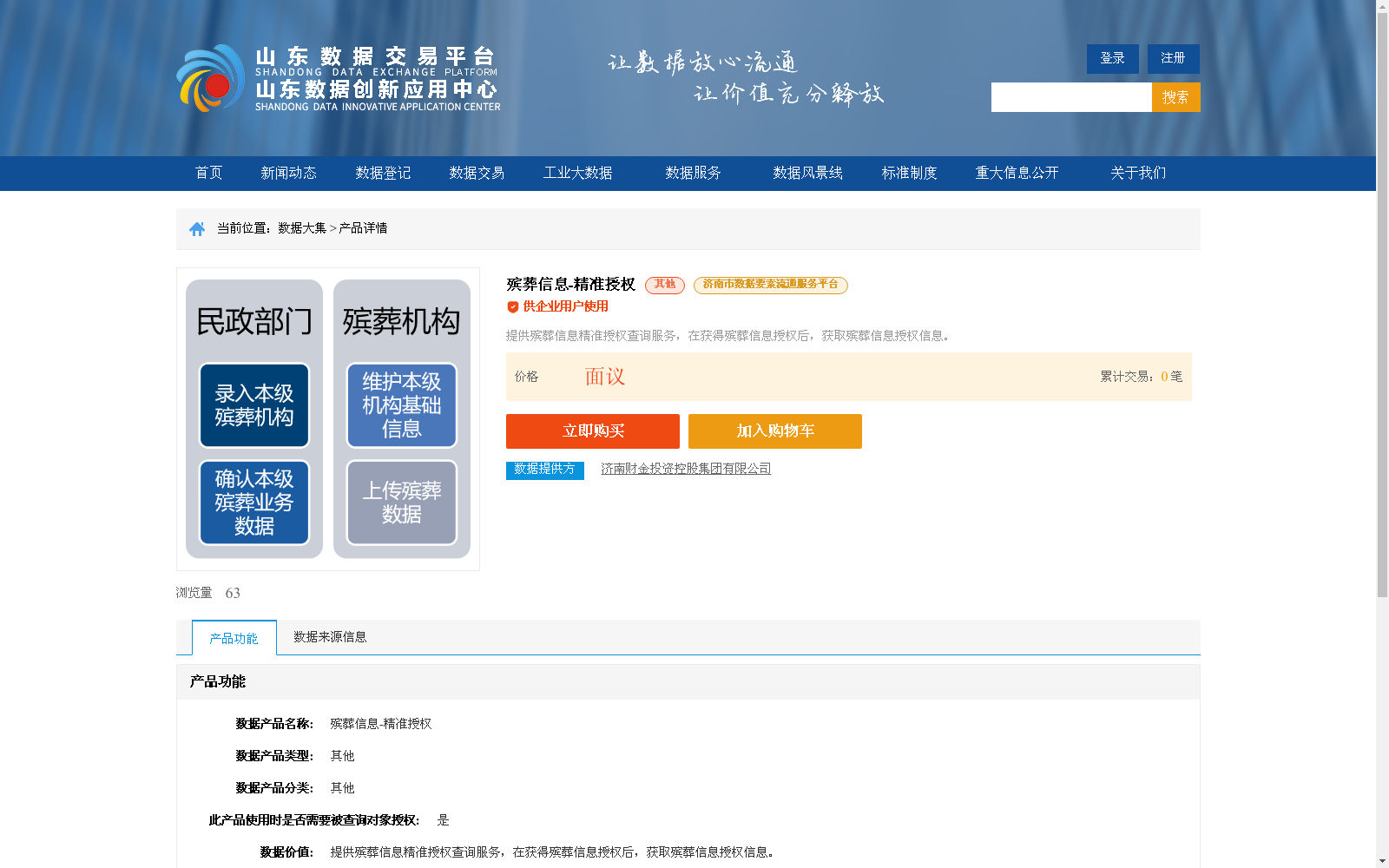The image size is (1389, 868).
Task: Open the 济南财金投资控股集团有限公司 link
Action: [686, 469]
